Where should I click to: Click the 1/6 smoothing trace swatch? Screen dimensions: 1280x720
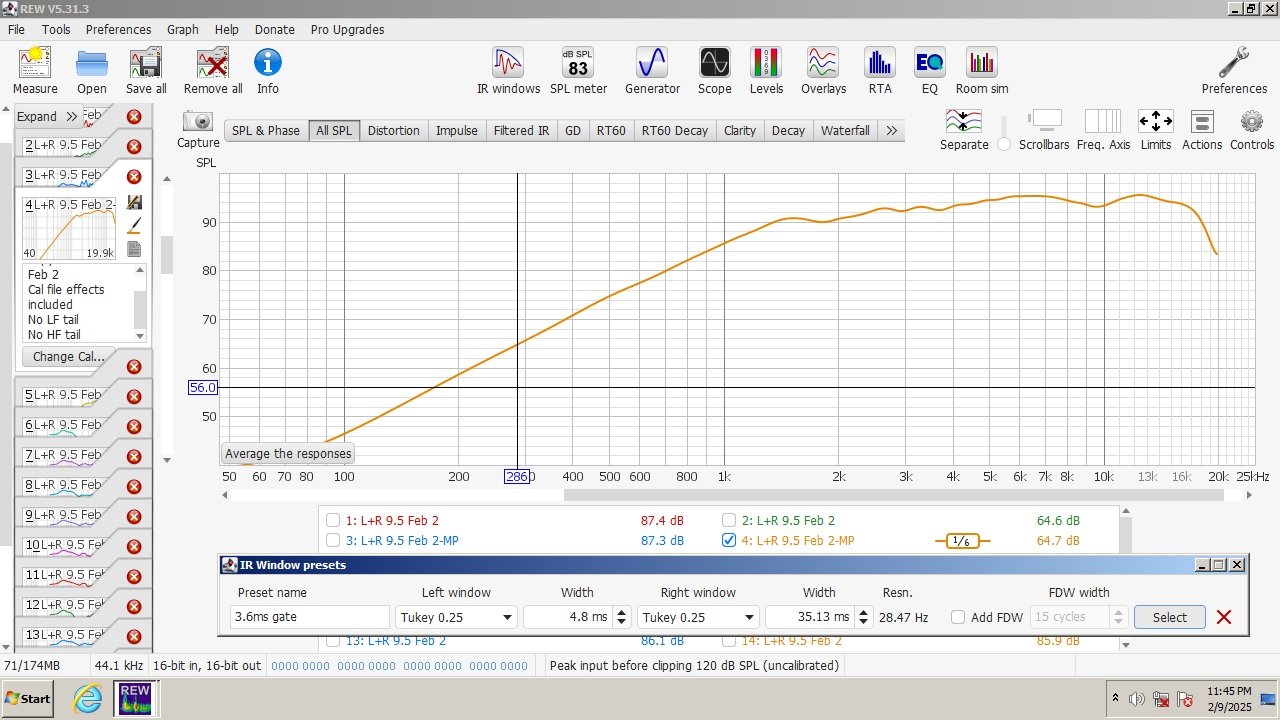pyautogui.click(x=961, y=541)
